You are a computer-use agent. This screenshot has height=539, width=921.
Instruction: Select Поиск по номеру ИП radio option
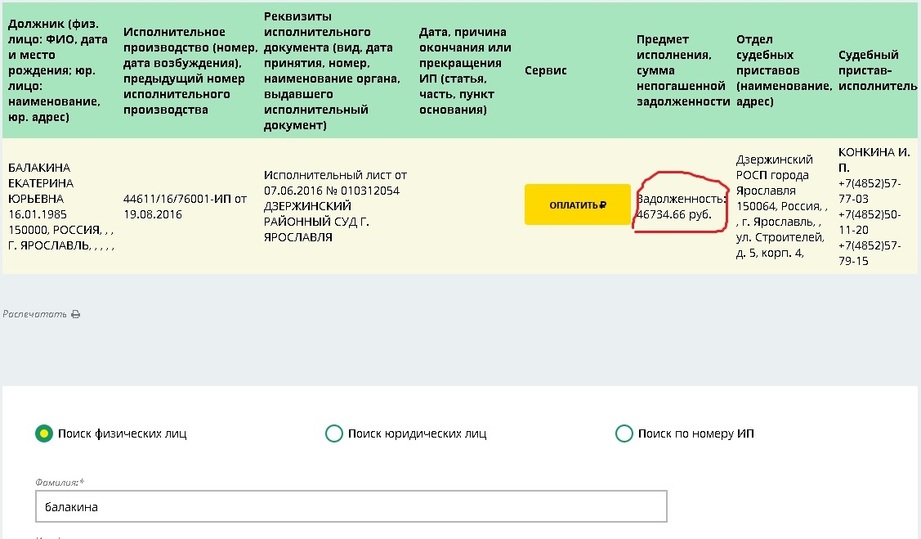coord(624,434)
